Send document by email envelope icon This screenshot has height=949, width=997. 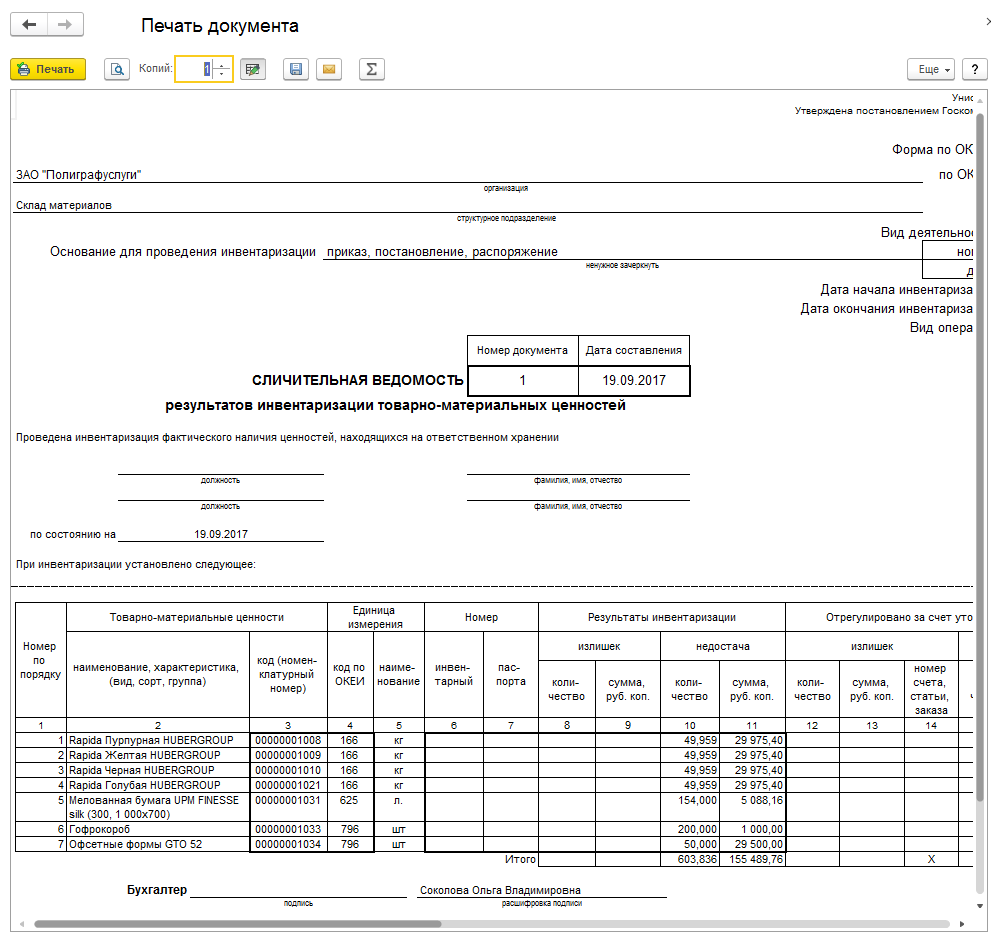[329, 69]
